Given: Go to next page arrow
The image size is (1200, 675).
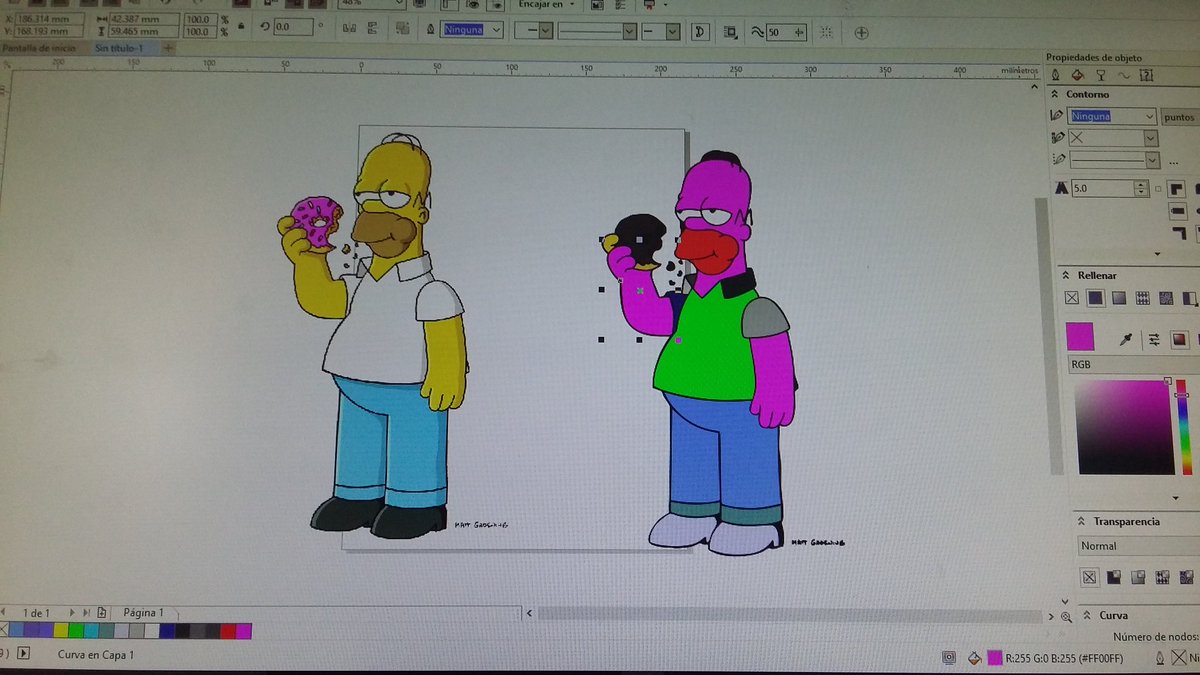Looking at the screenshot, I should pos(72,612).
